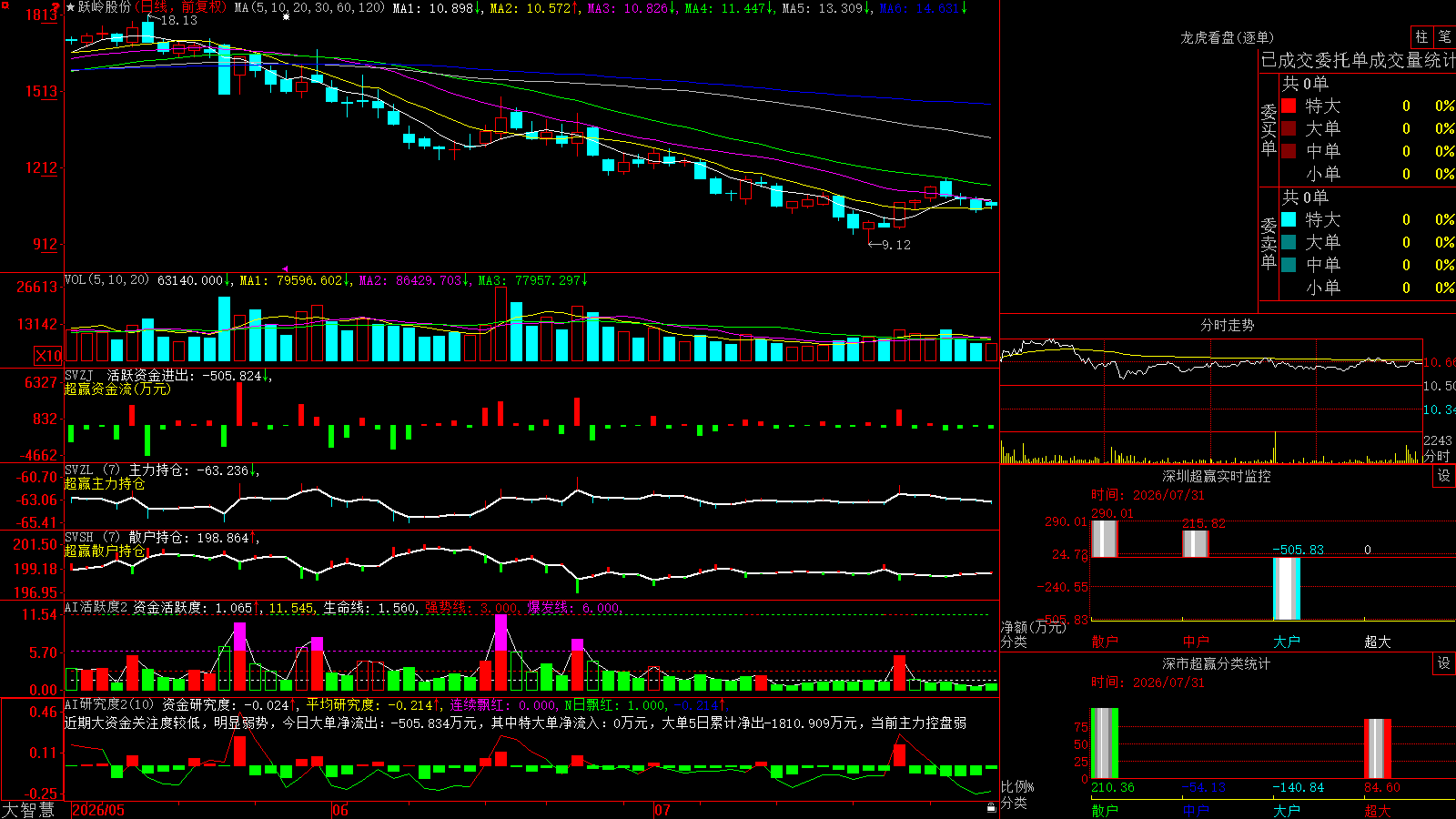
Task: Click the red question mark icon near 1813
Action: 56,6
